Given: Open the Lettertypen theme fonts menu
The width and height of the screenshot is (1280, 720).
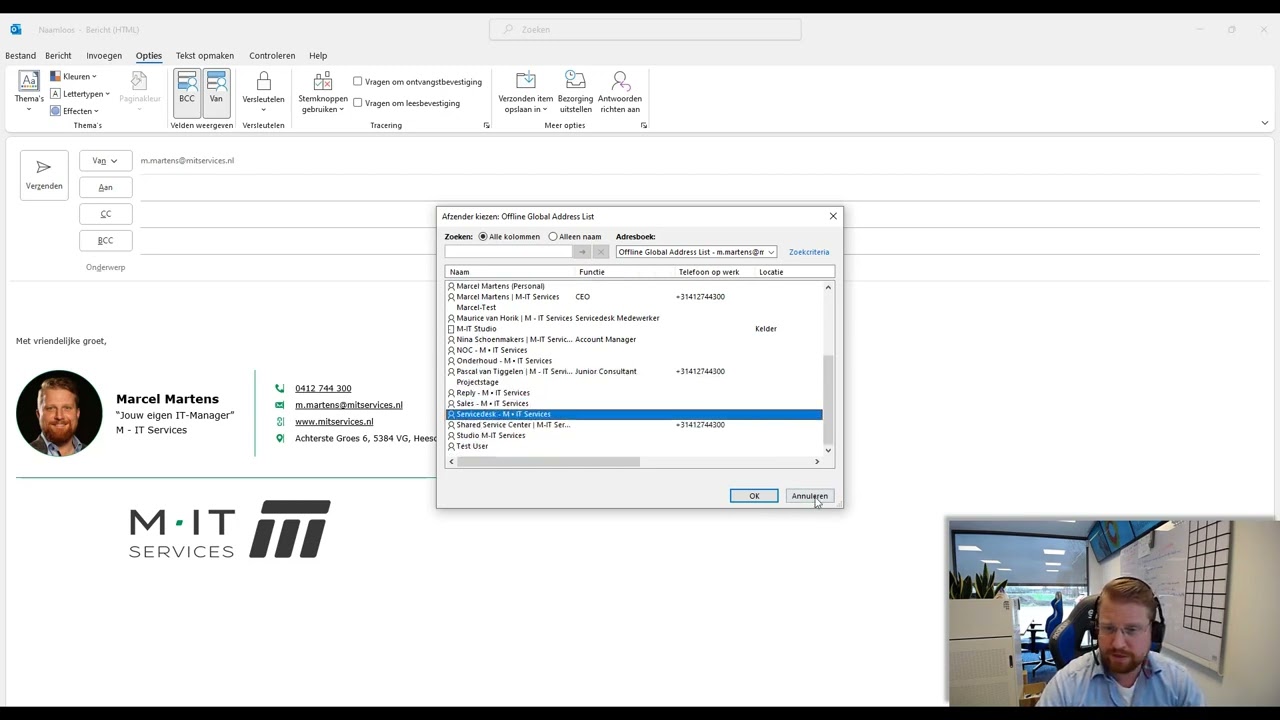Looking at the screenshot, I should [x=80, y=94].
